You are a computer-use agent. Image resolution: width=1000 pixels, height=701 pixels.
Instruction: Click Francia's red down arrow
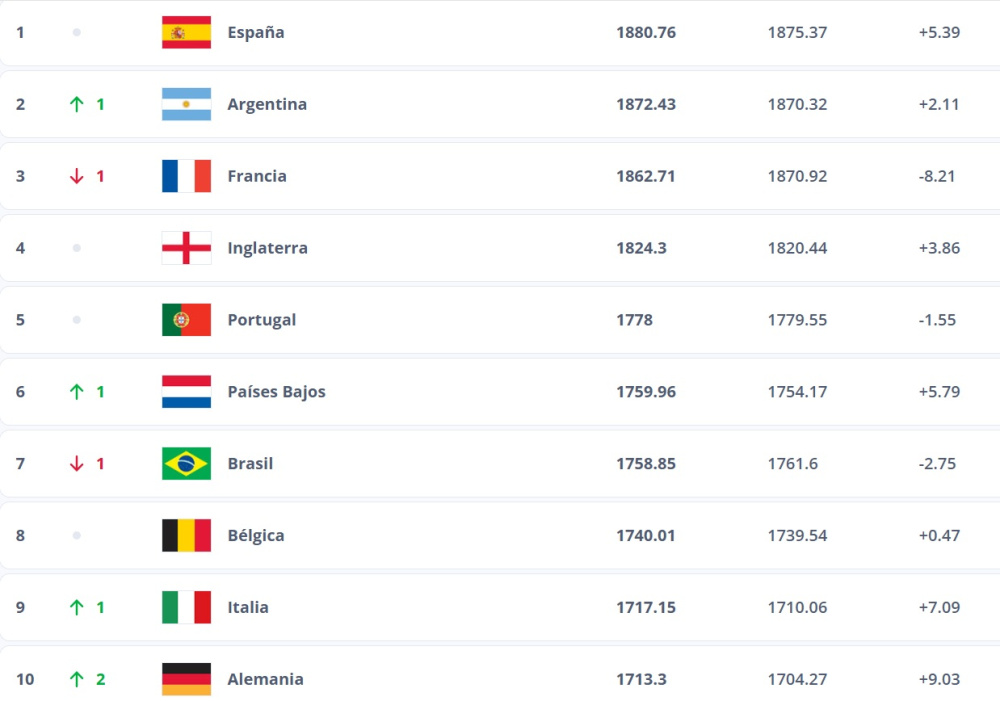click(76, 176)
